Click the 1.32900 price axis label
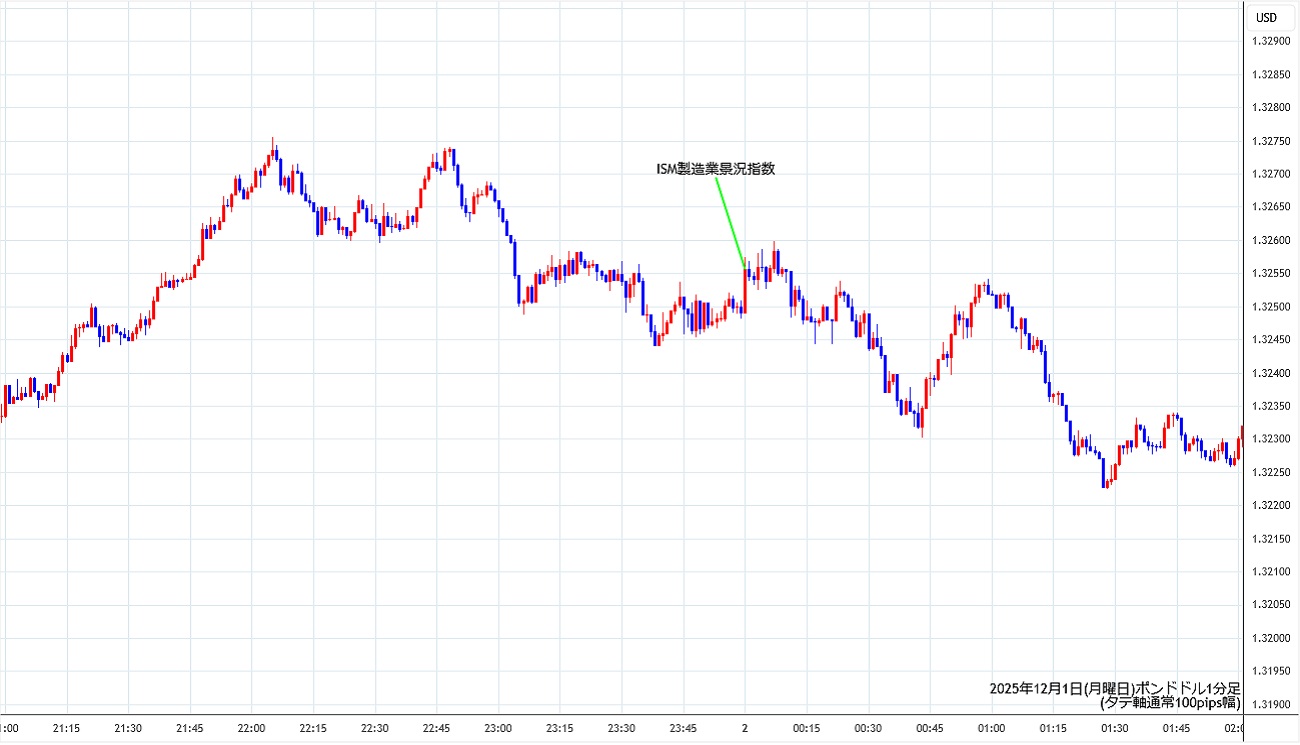1300x745 pixels. pos(1269,41)
